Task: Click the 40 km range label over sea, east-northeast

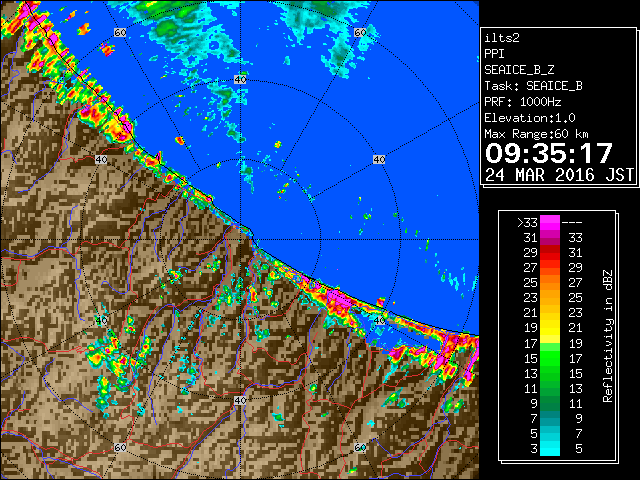Action: point(379,160)
